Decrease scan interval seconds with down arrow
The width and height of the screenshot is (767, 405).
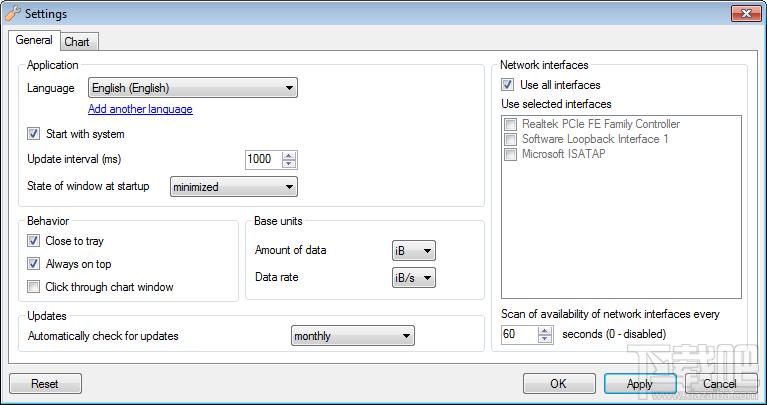click(x=545, y=339)
